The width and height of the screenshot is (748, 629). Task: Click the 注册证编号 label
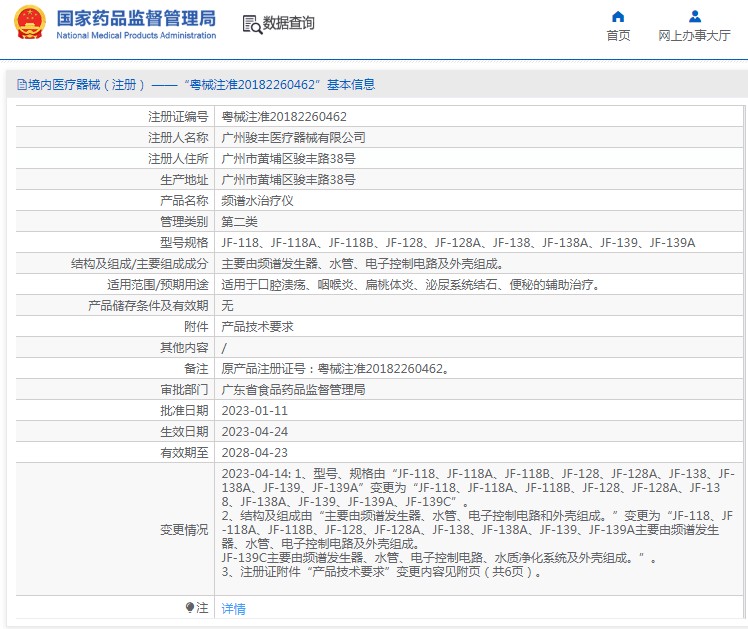(x=178, y=117)
